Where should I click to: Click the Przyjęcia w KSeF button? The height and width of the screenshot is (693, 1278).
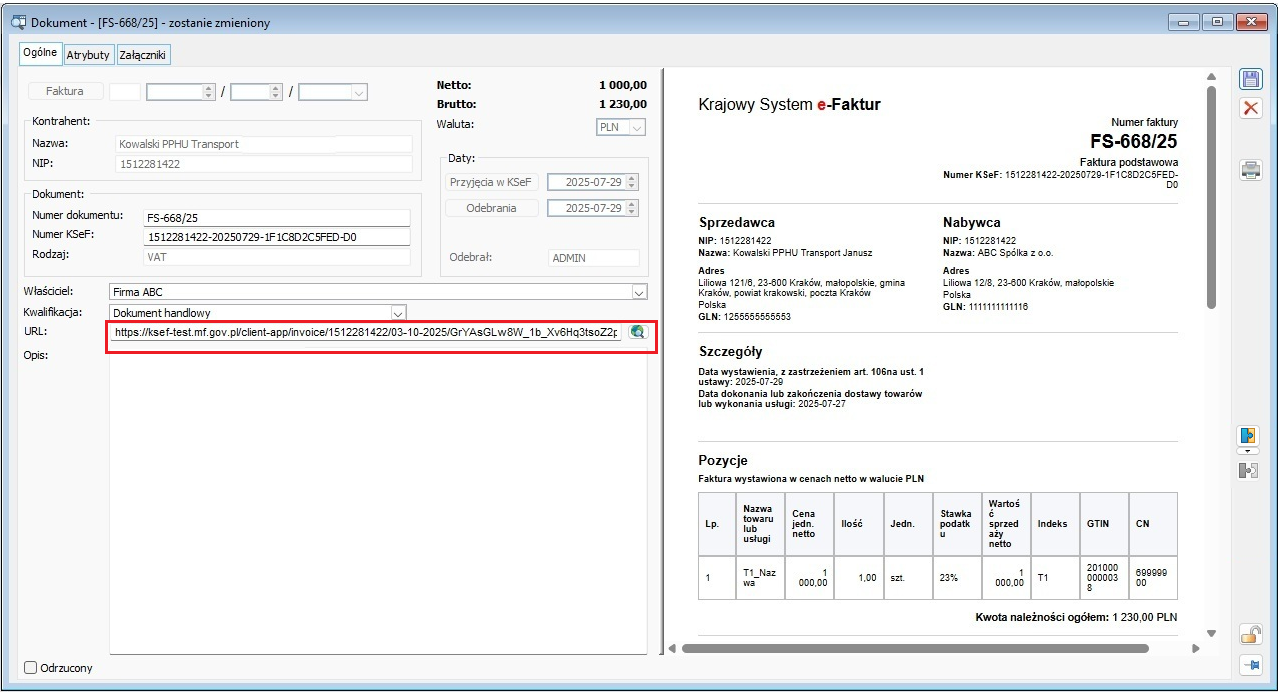492,182
